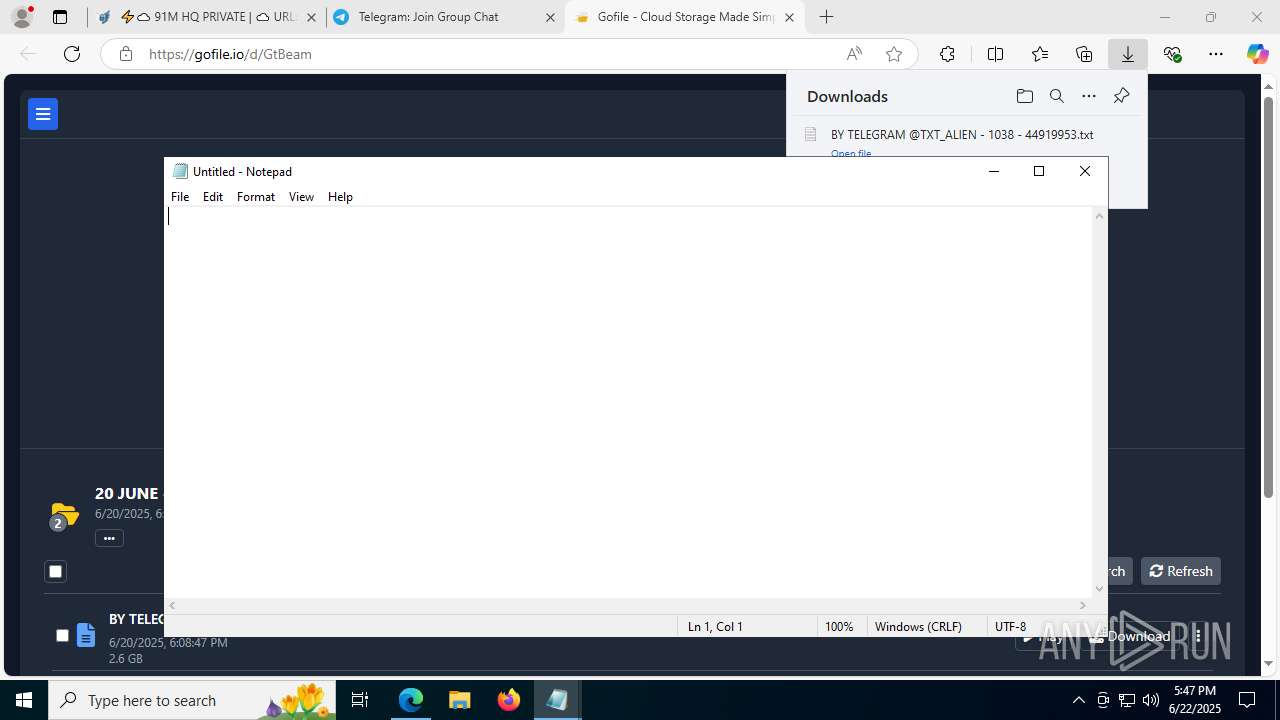Viewport: 1280px width, 720px height.
Task: Click browser page scrollbar down arrow
Action: tap(1269, 663)
